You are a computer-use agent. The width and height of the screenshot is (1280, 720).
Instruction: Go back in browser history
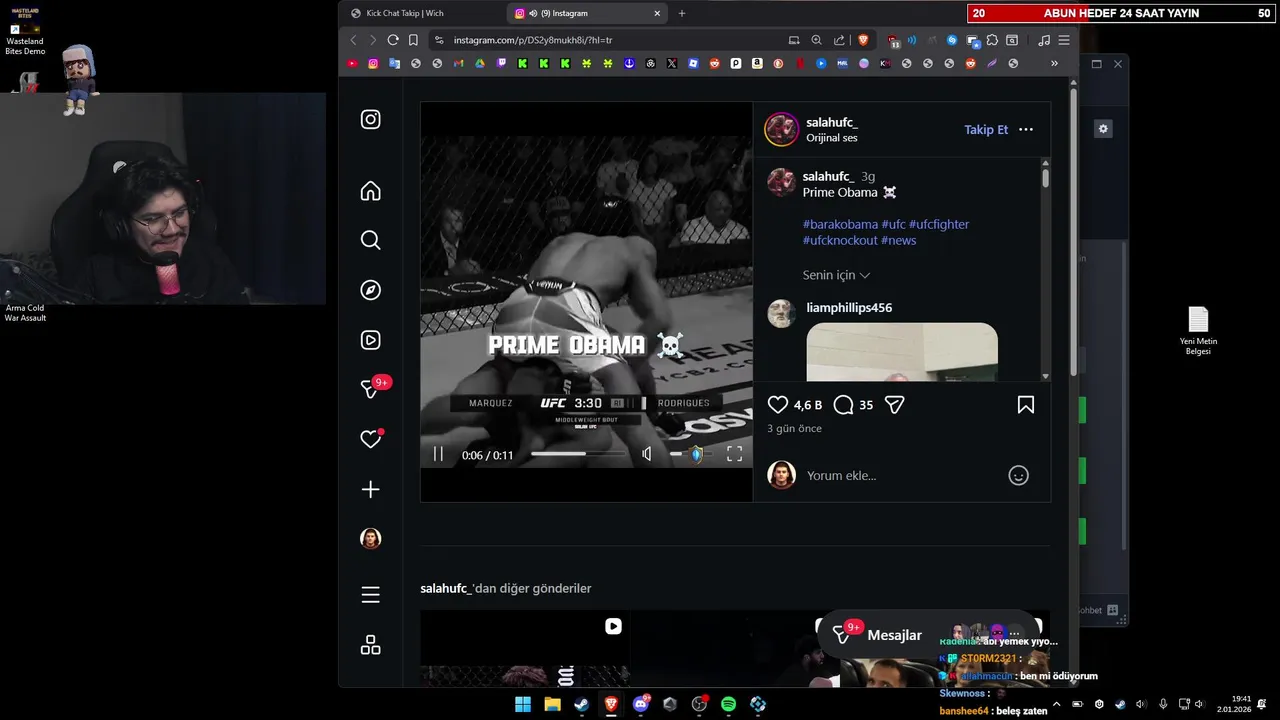point(353,40)
